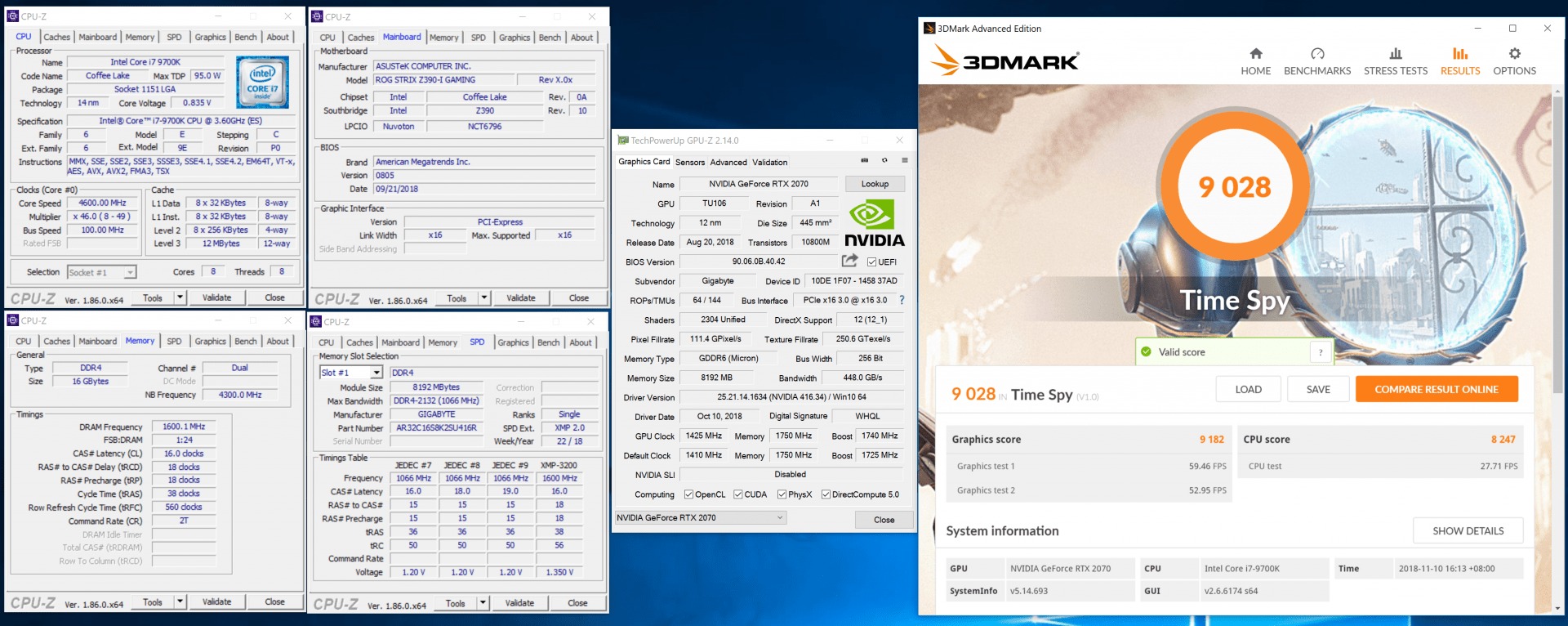The image size is (1568, 626).
Task: Toggle the UEFI checkbox in GPU-Z
Action: [x=871, y=262]
